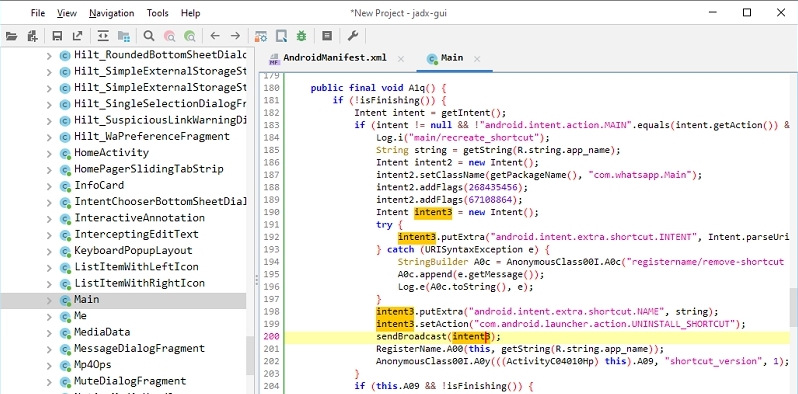
Task: Click the Open file folder icon
Action: [x=11, y=36]
